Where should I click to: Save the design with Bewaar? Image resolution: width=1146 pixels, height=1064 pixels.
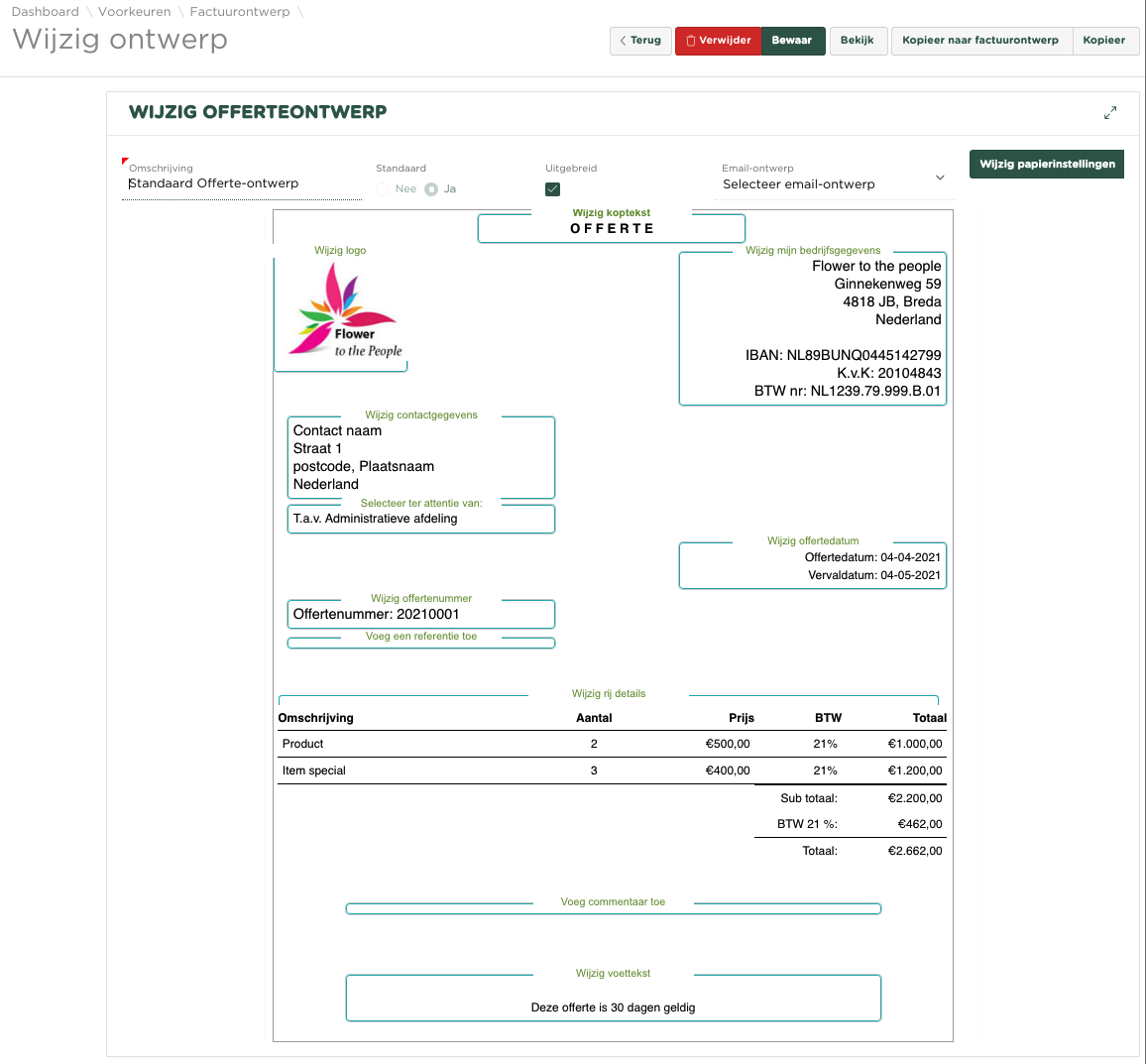[792, 41]
